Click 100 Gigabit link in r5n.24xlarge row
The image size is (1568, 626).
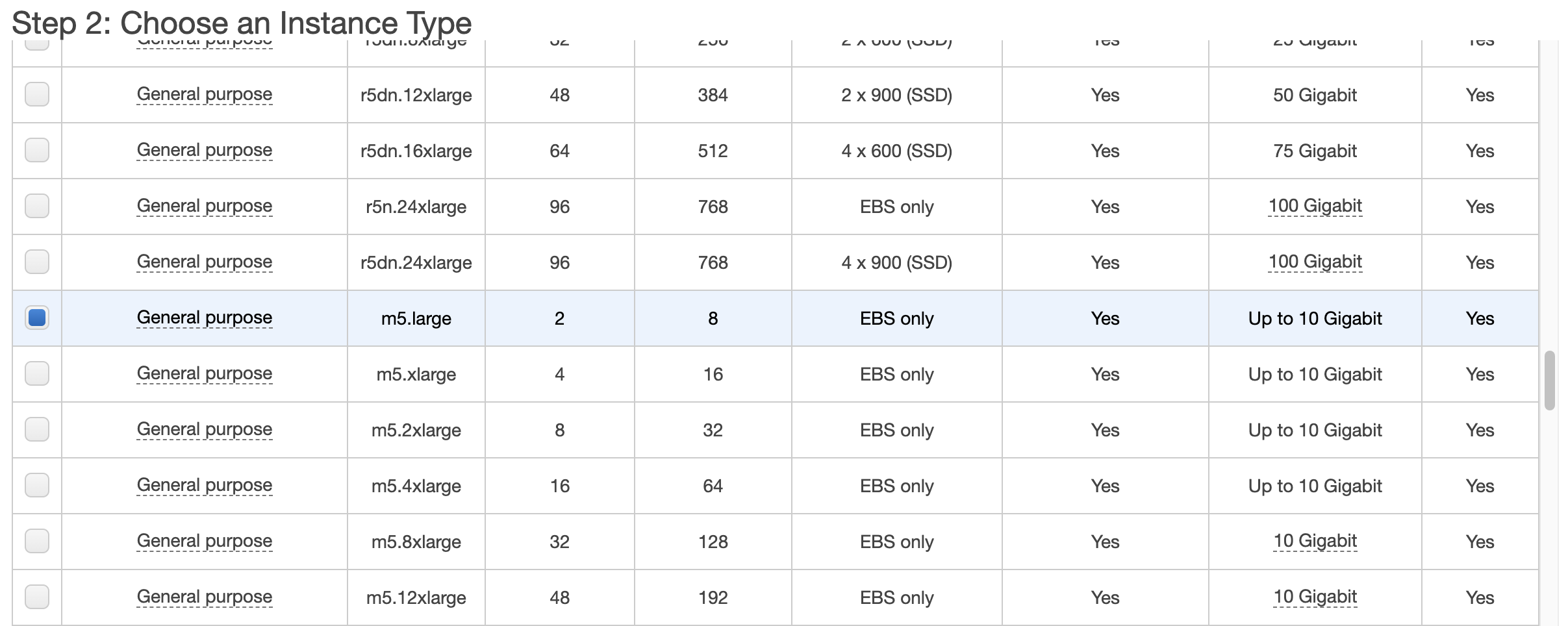pos(1315,206)
